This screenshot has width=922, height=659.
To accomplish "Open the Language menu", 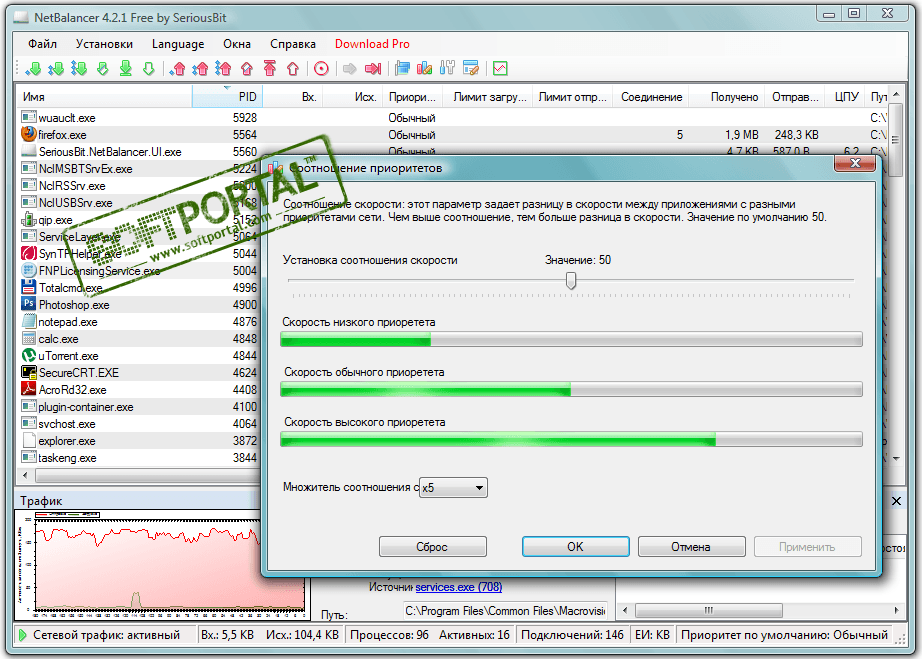I will coord(178,44).
